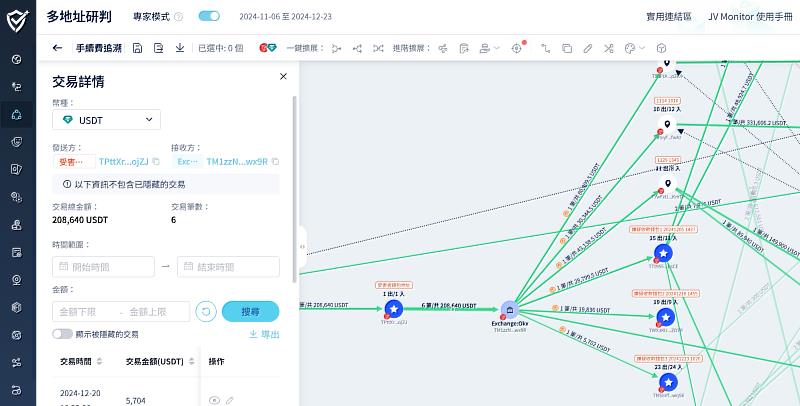800x406 pixels.
Task: Click the pencil edit toolbar icon
Action: click(x=588, y=48)
